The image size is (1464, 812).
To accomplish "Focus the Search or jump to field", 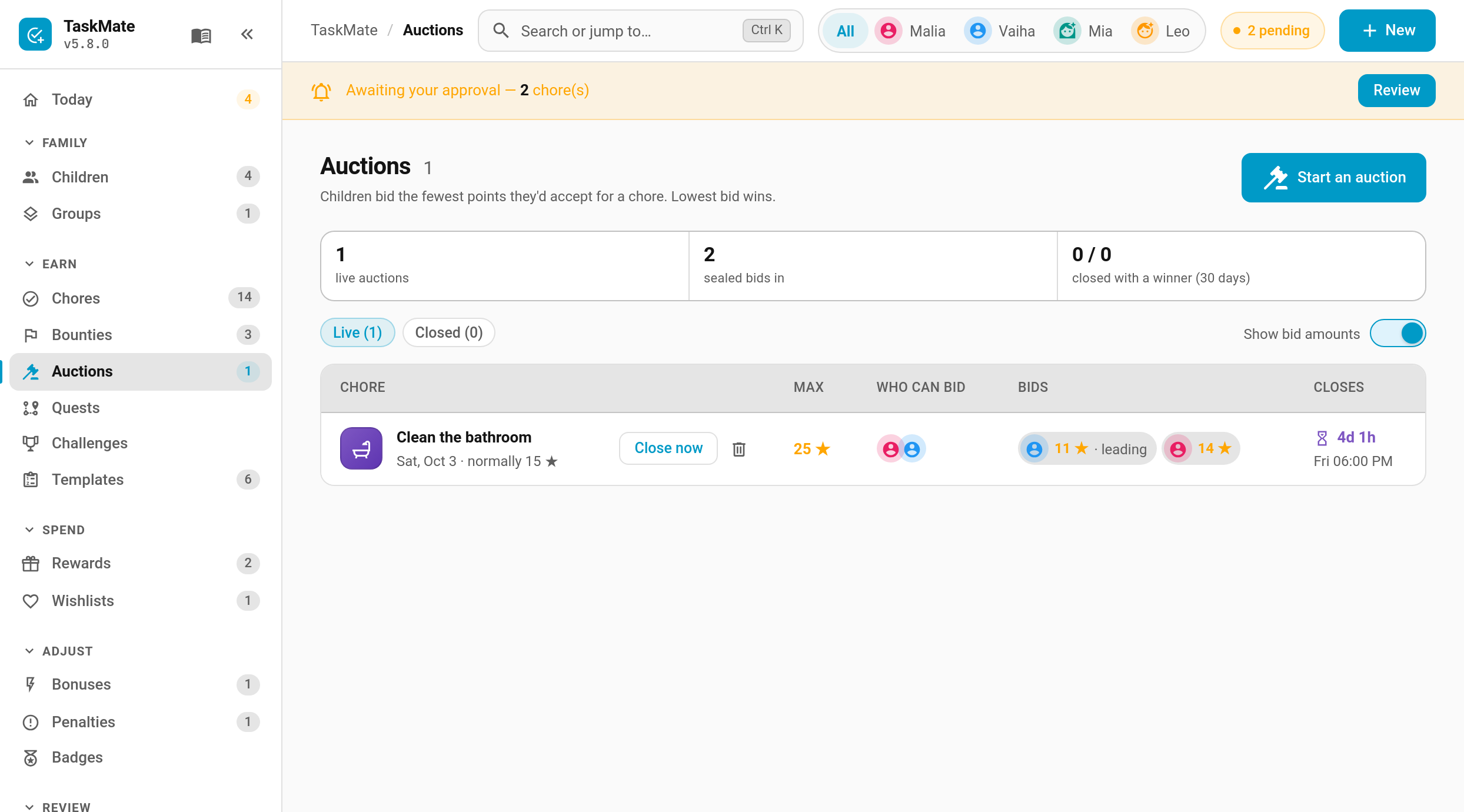I will tap(641, 31).
